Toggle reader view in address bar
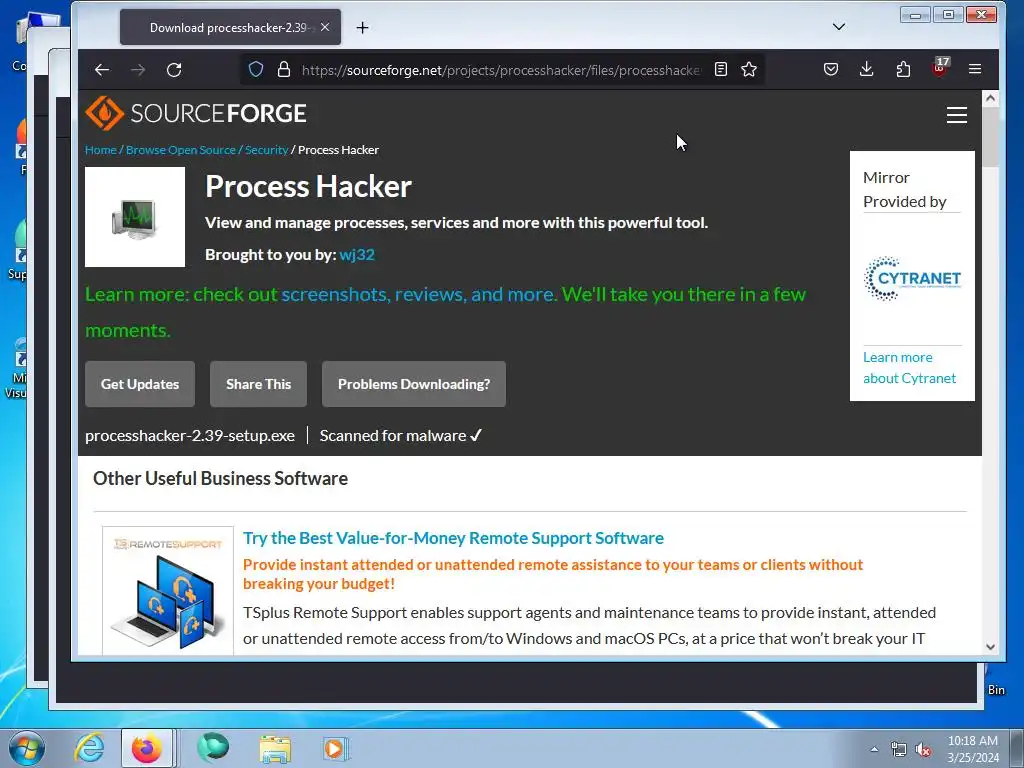Viewport: 1024px width, 768px height. click(721, 69)
